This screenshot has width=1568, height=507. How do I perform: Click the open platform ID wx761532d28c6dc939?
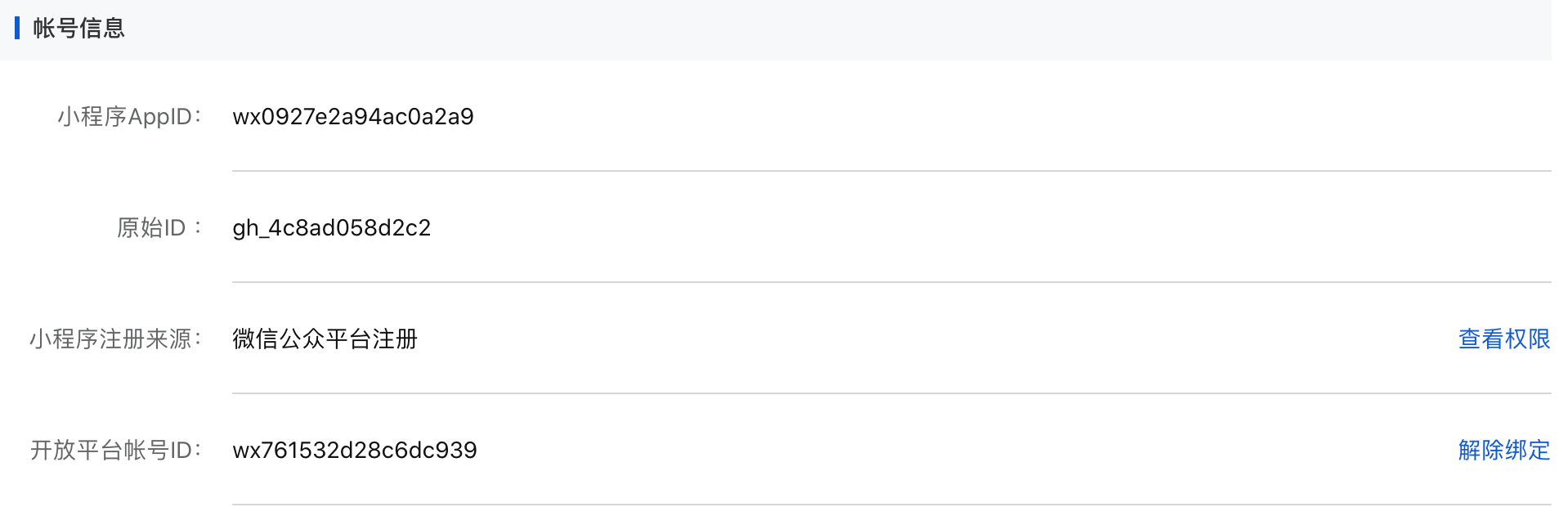pyautogui.click(x=355, y=451)
